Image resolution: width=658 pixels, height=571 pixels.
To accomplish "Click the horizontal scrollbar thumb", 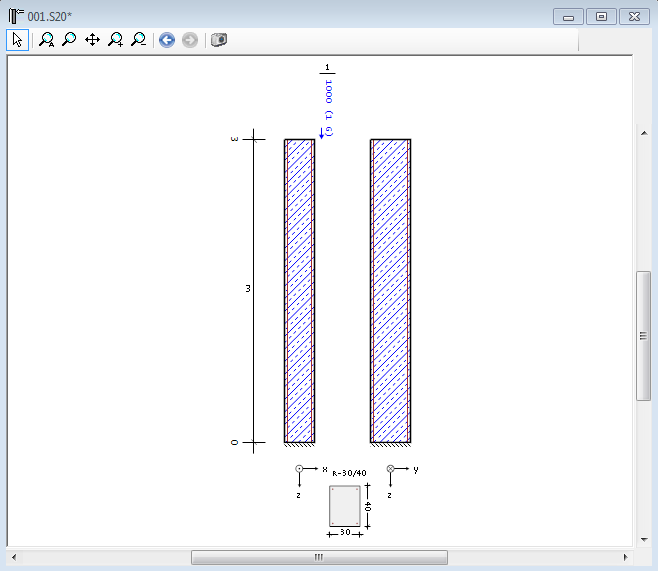I will (x=319, y=557).
